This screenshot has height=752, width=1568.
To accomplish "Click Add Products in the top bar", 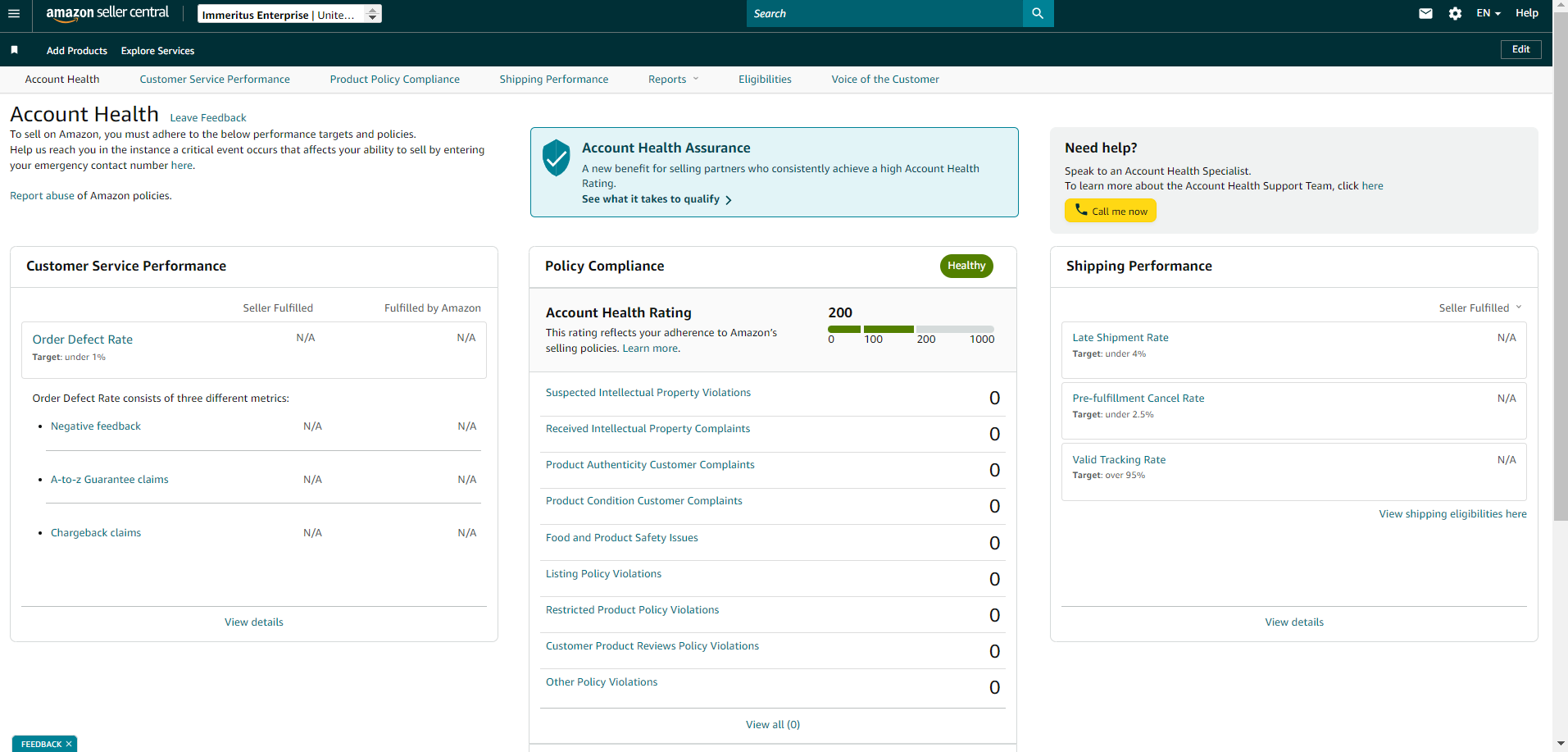I will [x=77, y=51].
